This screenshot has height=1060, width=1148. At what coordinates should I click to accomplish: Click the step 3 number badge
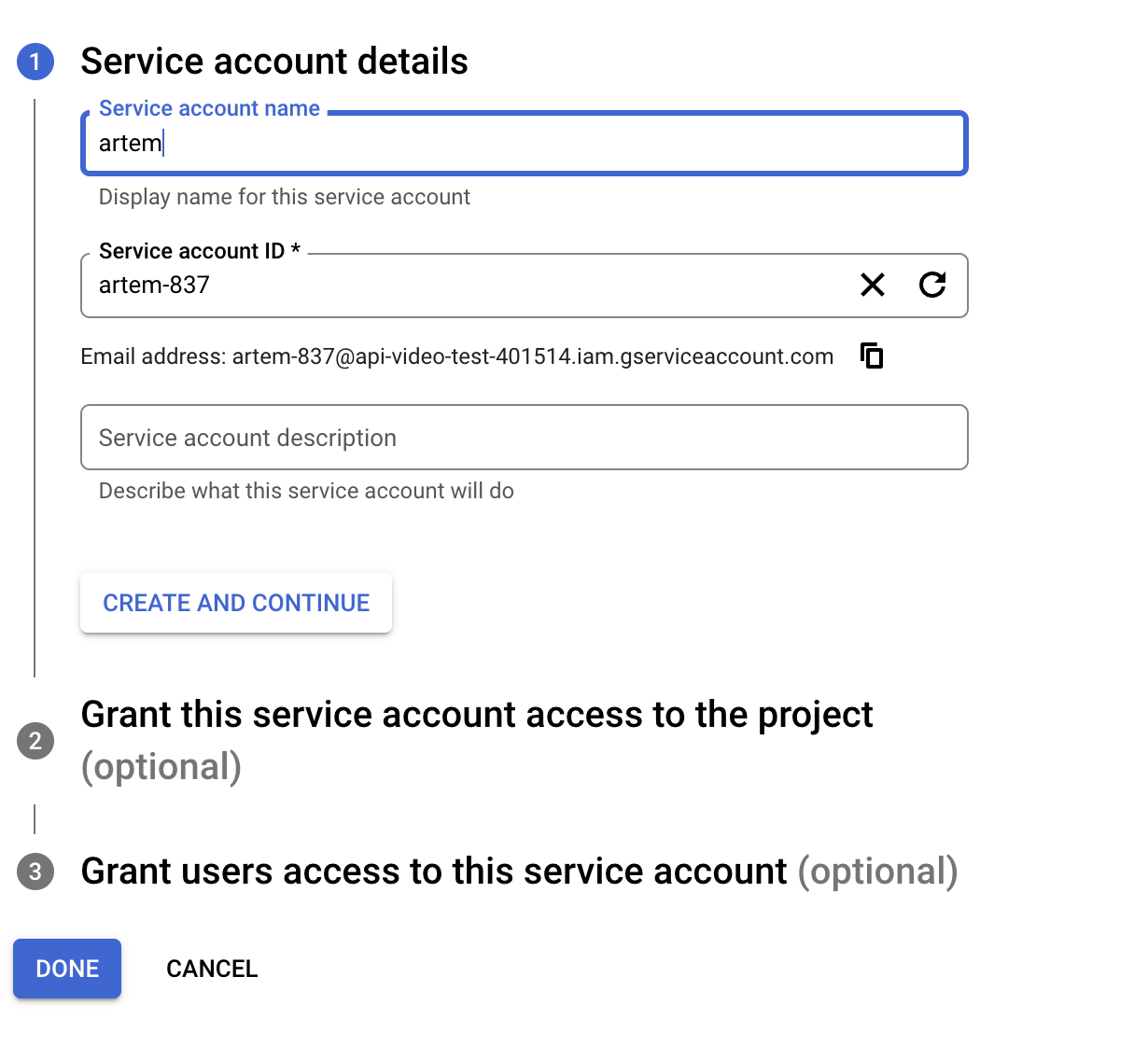(x=35, y=872)
